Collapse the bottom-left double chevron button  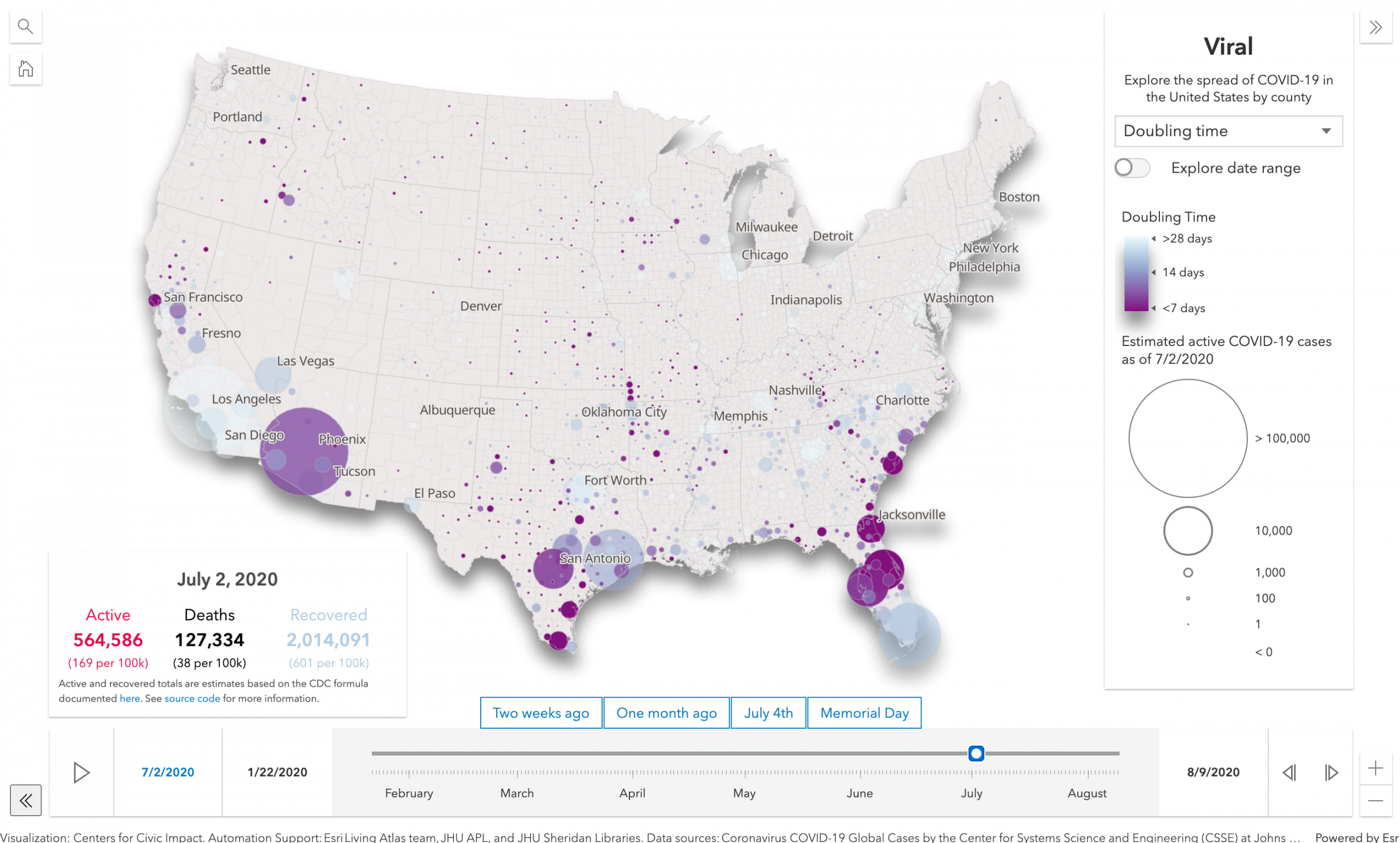[25, 800]
